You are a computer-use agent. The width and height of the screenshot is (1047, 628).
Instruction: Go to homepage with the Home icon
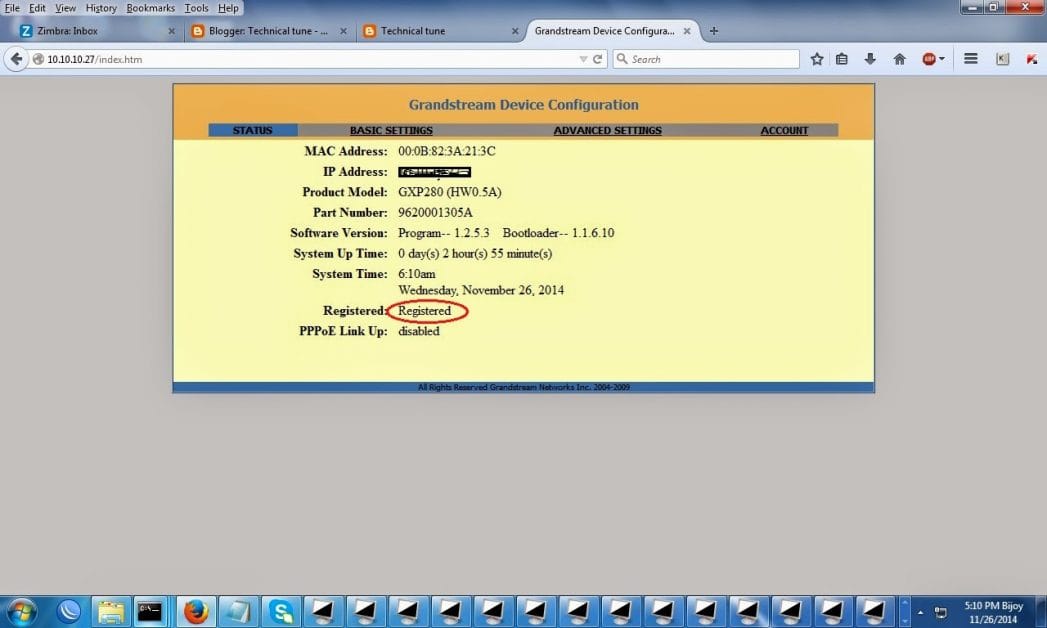[899, 59]
